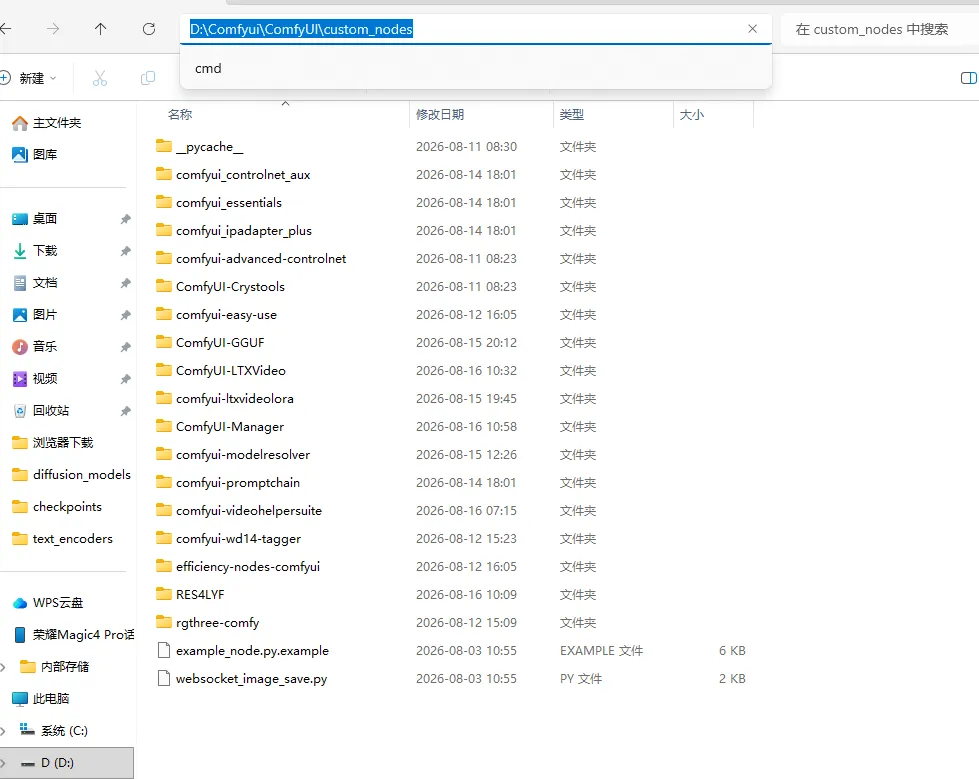The image size is (979, 779).
Task: Select 荣耀Magic4 Pro device in sidebar
Action: pyautogui.click(x=74, y=635)
